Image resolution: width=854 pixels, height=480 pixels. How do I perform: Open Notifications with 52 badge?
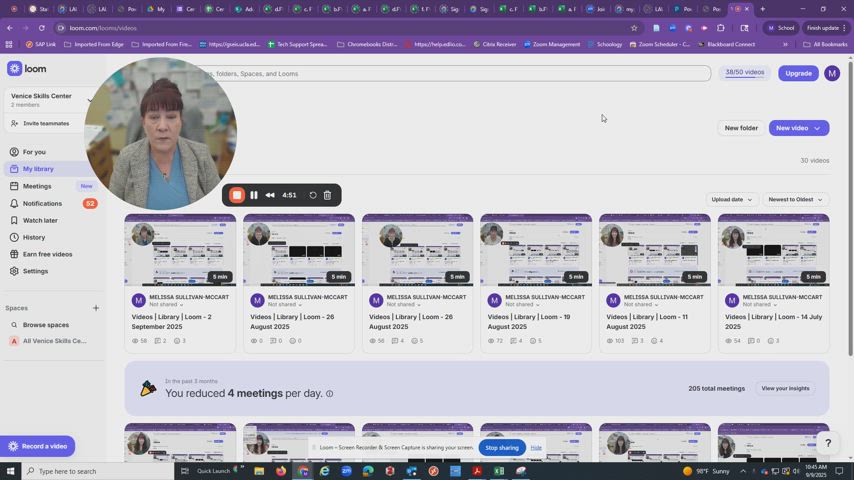coord(42,203)
